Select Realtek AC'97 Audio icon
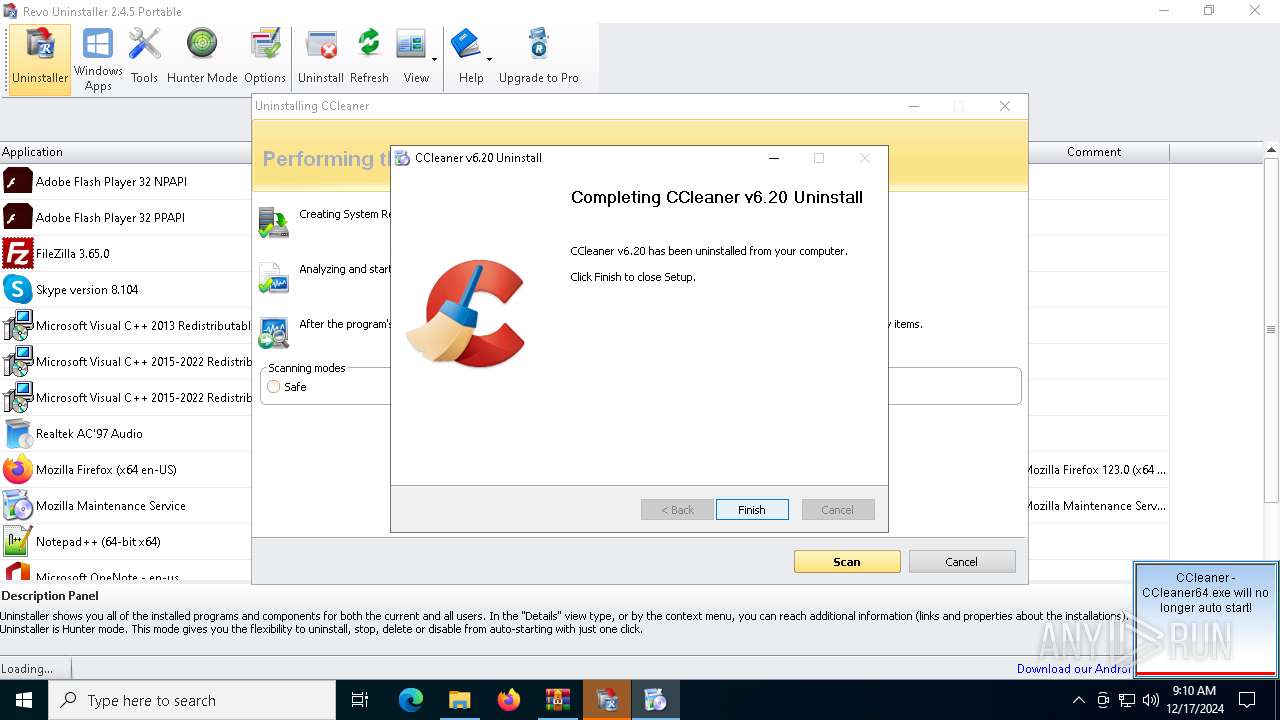 pyautogui.click(x=18, y=433)
